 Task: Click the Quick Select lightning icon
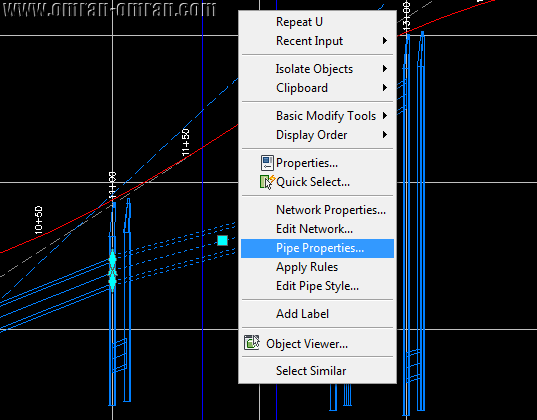[267, 182]
